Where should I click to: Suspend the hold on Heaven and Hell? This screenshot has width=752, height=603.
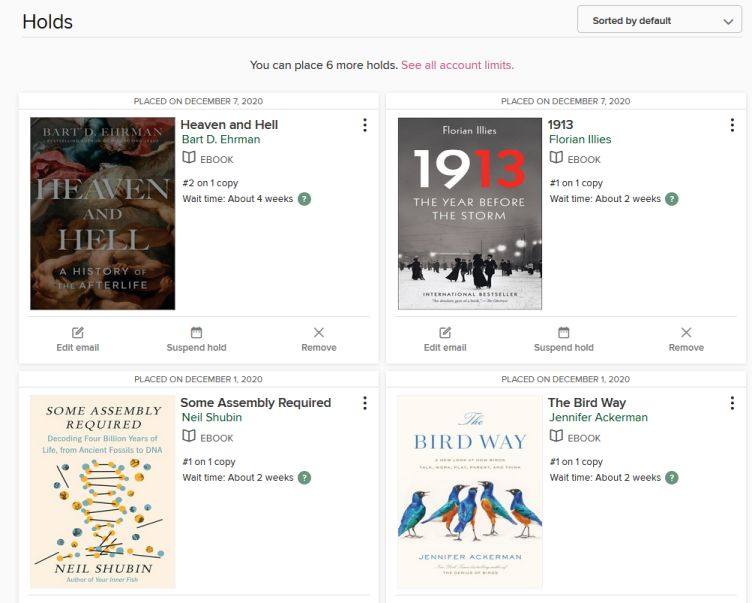(x=196, y=339)
